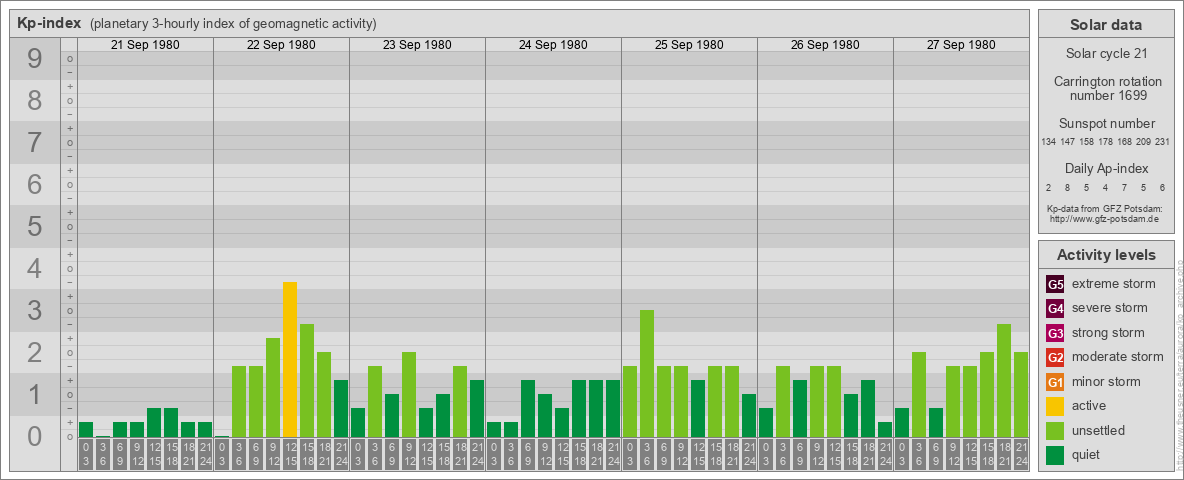This screenshot has height=480, width=1184.
Task: Click the 21 Sep 0-3 time slot label
Action: coord(86,455)
